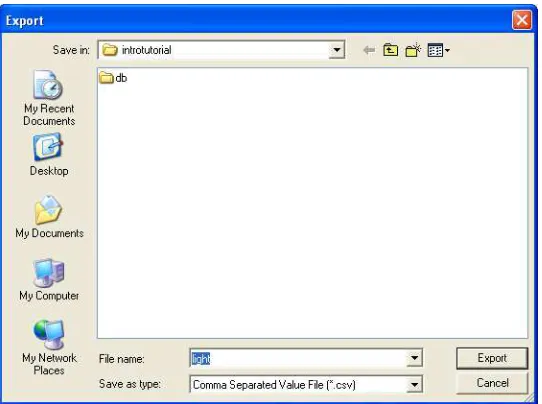
Task: Browse to My Computer
Action: click(x=49, y=280)
